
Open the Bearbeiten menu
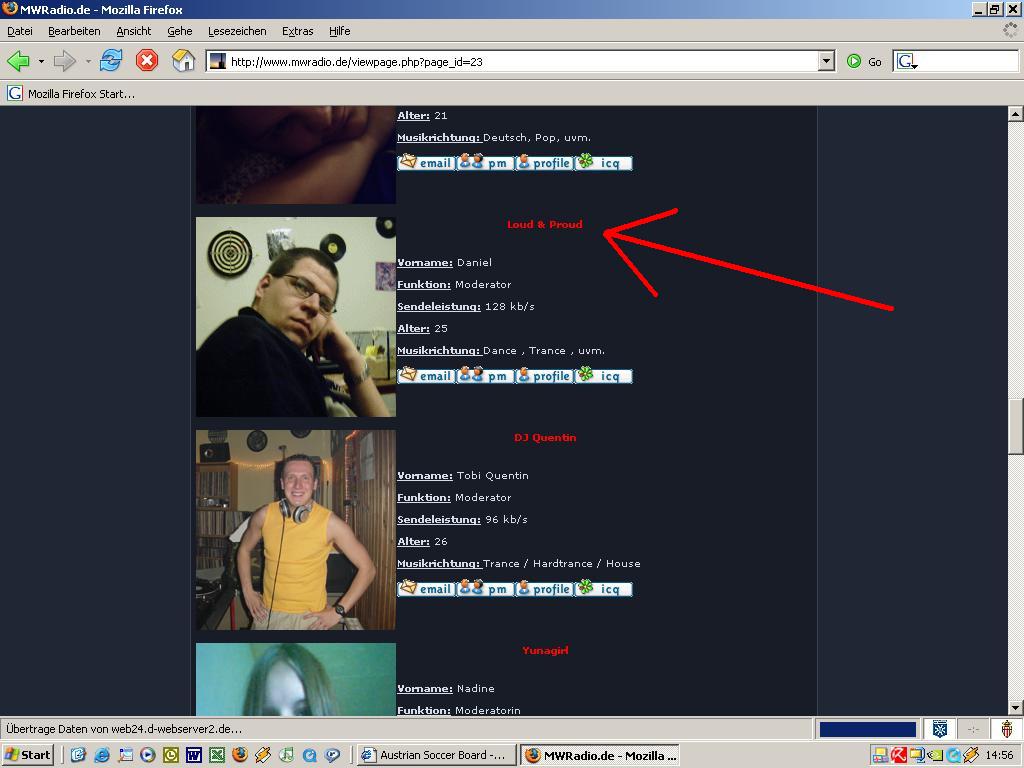[x=74, y=31]
